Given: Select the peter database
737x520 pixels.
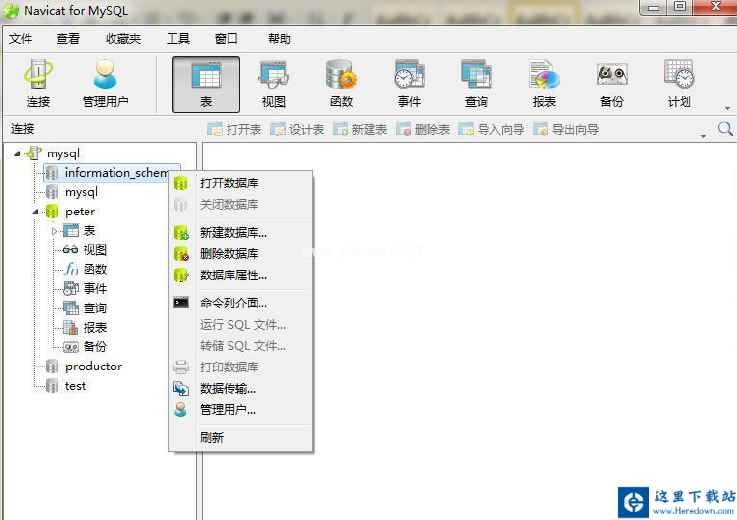Looking at the screenshot, I should coord(80,212).
